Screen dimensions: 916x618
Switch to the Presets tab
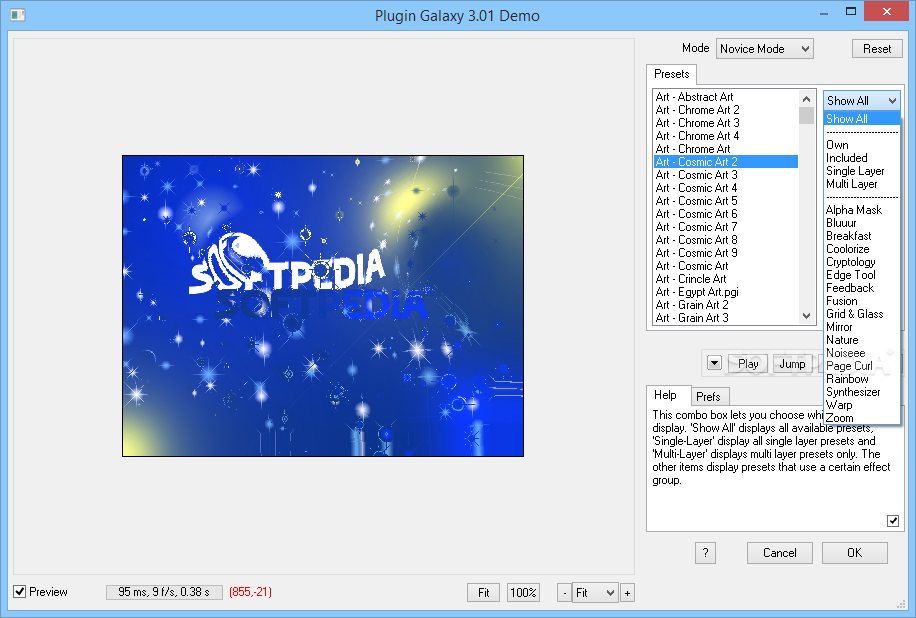(x=671, y=74)
